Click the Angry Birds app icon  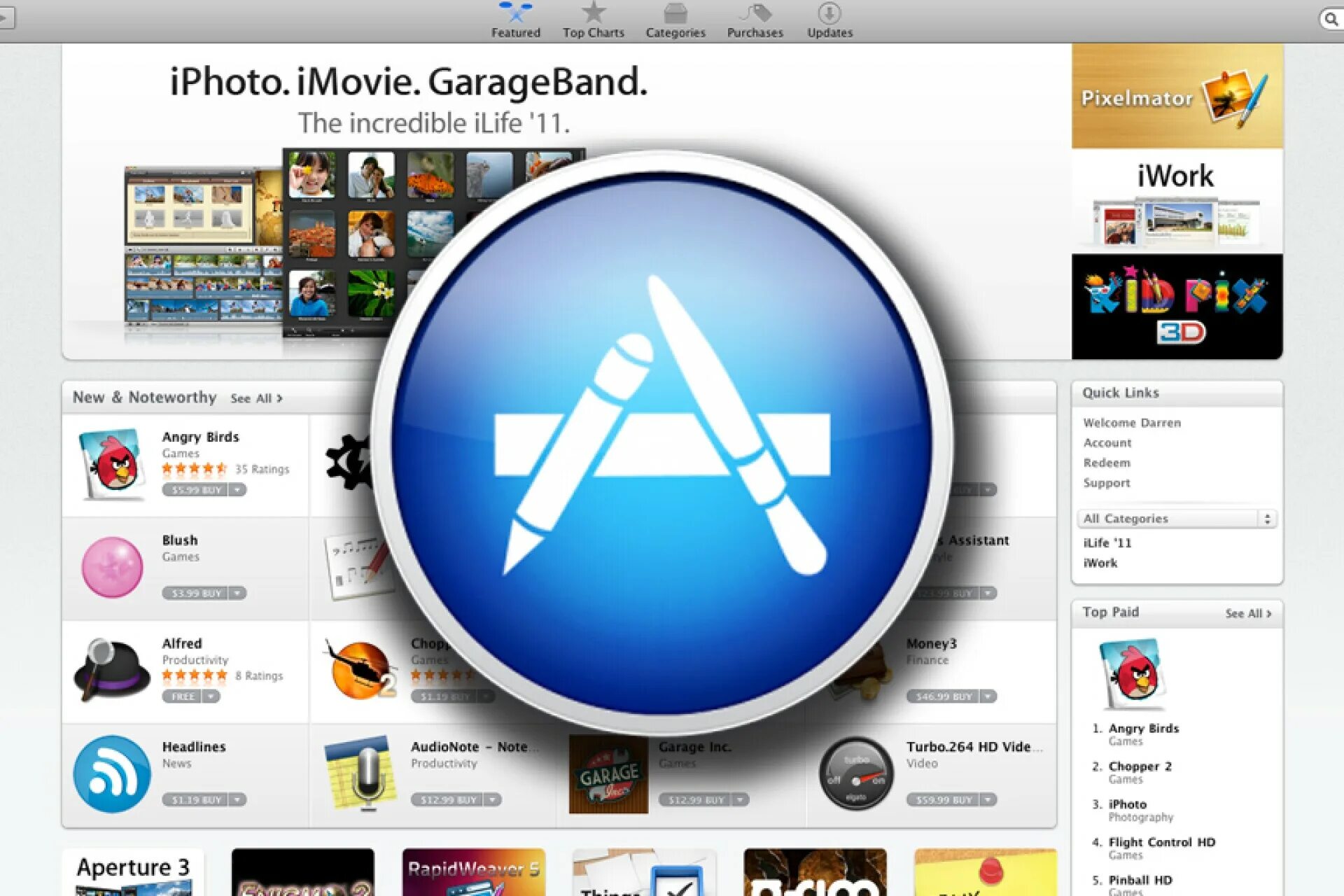(112, 465)
